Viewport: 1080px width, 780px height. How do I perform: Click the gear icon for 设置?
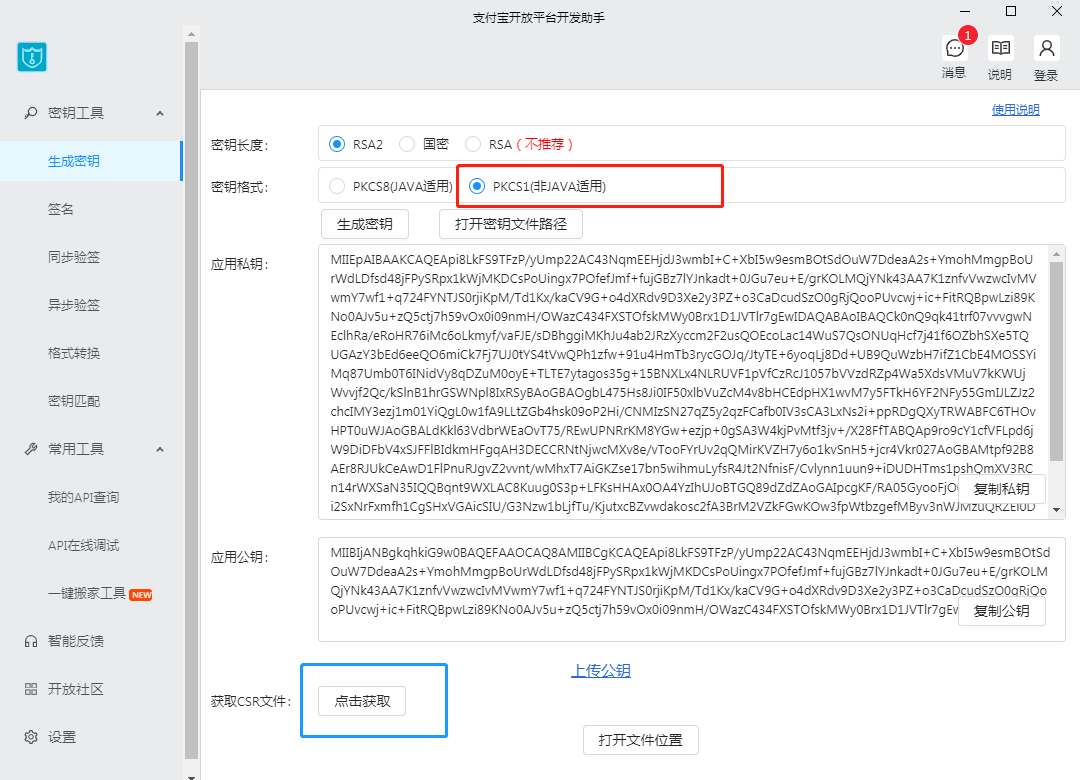(x=31, y=737)
